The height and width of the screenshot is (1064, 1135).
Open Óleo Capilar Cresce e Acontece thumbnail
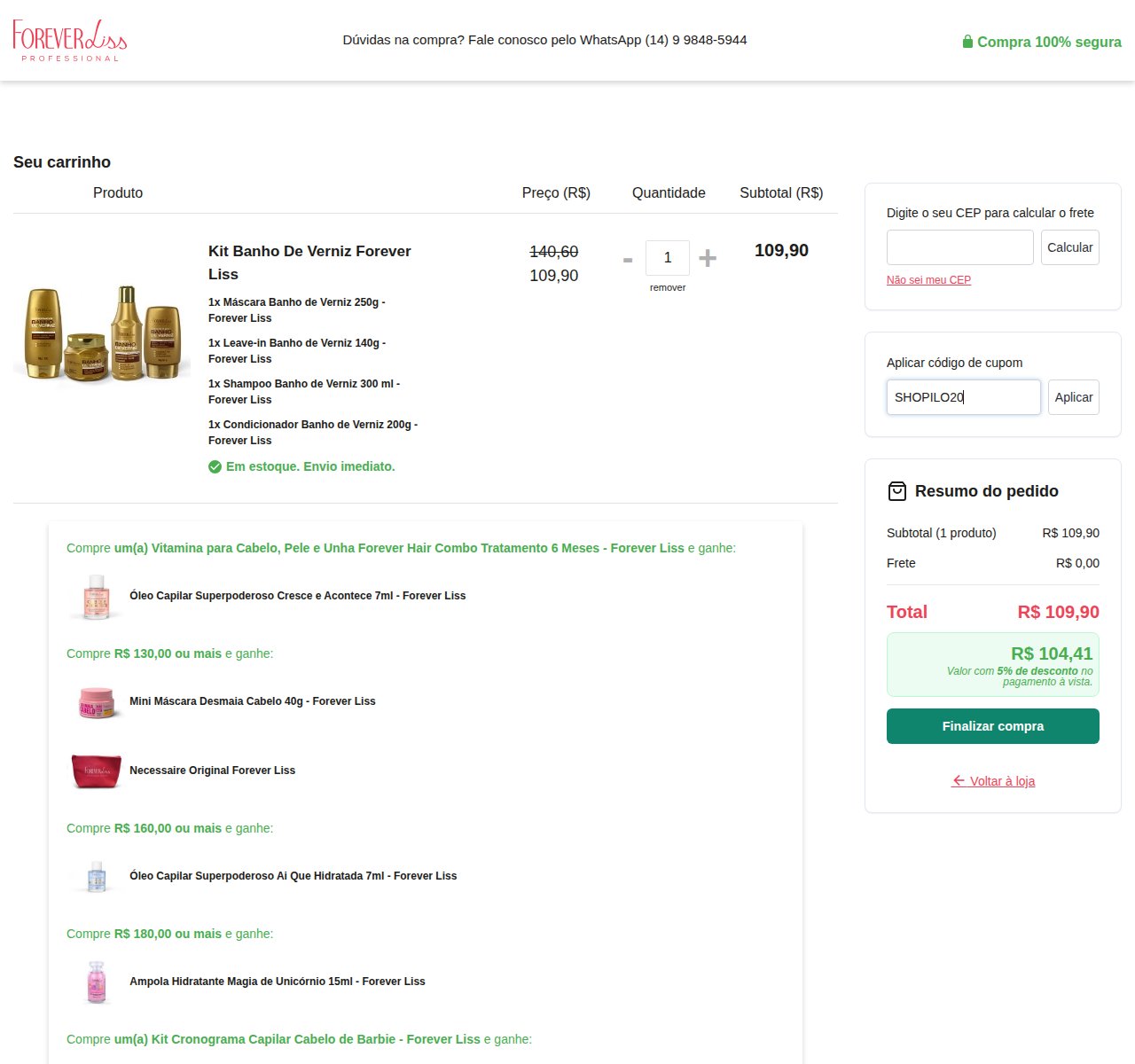tap(97, 596)
